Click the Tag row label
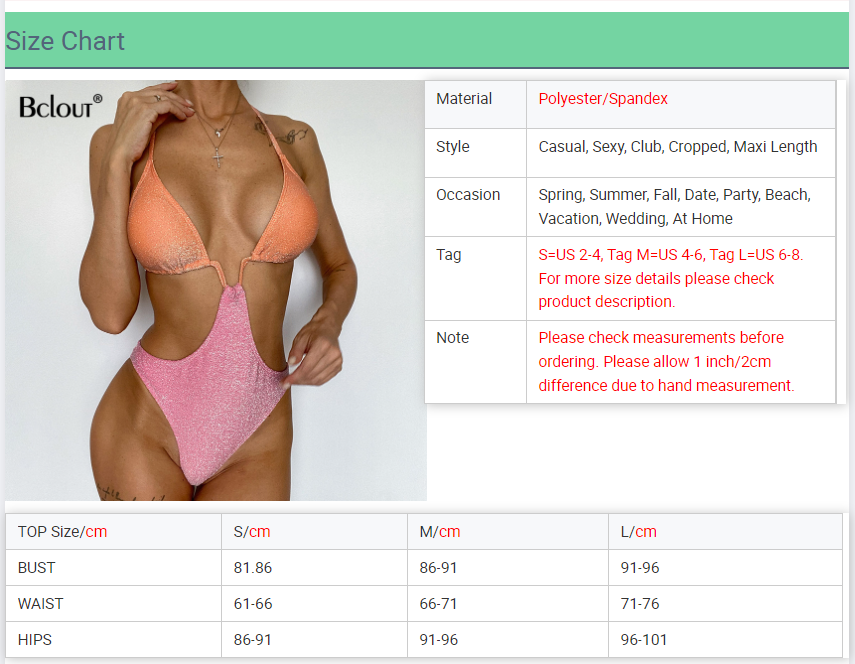Screen dimensions: 855x664 coord(449,255)
